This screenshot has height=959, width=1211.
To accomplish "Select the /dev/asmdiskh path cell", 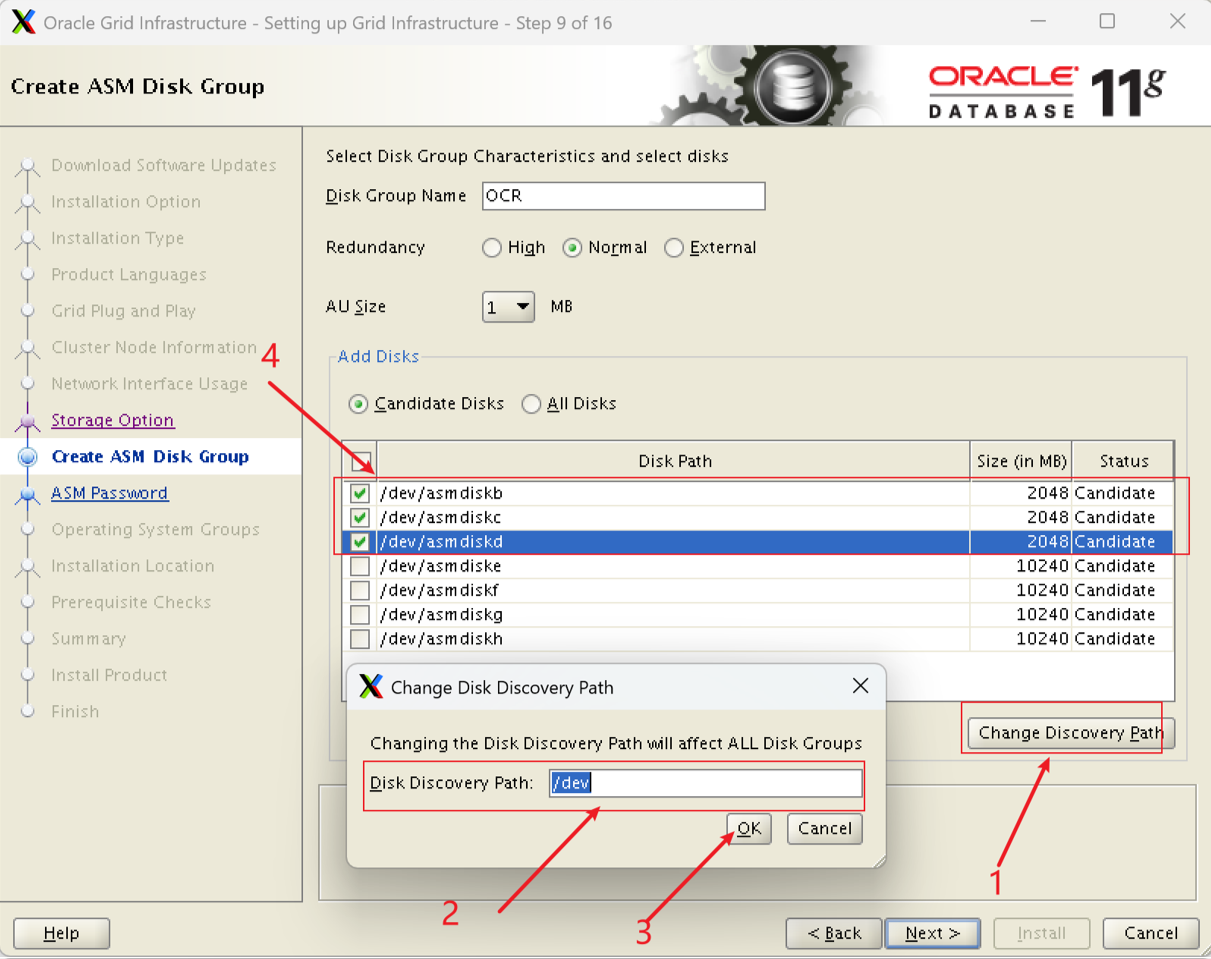I will pos(674,638).
